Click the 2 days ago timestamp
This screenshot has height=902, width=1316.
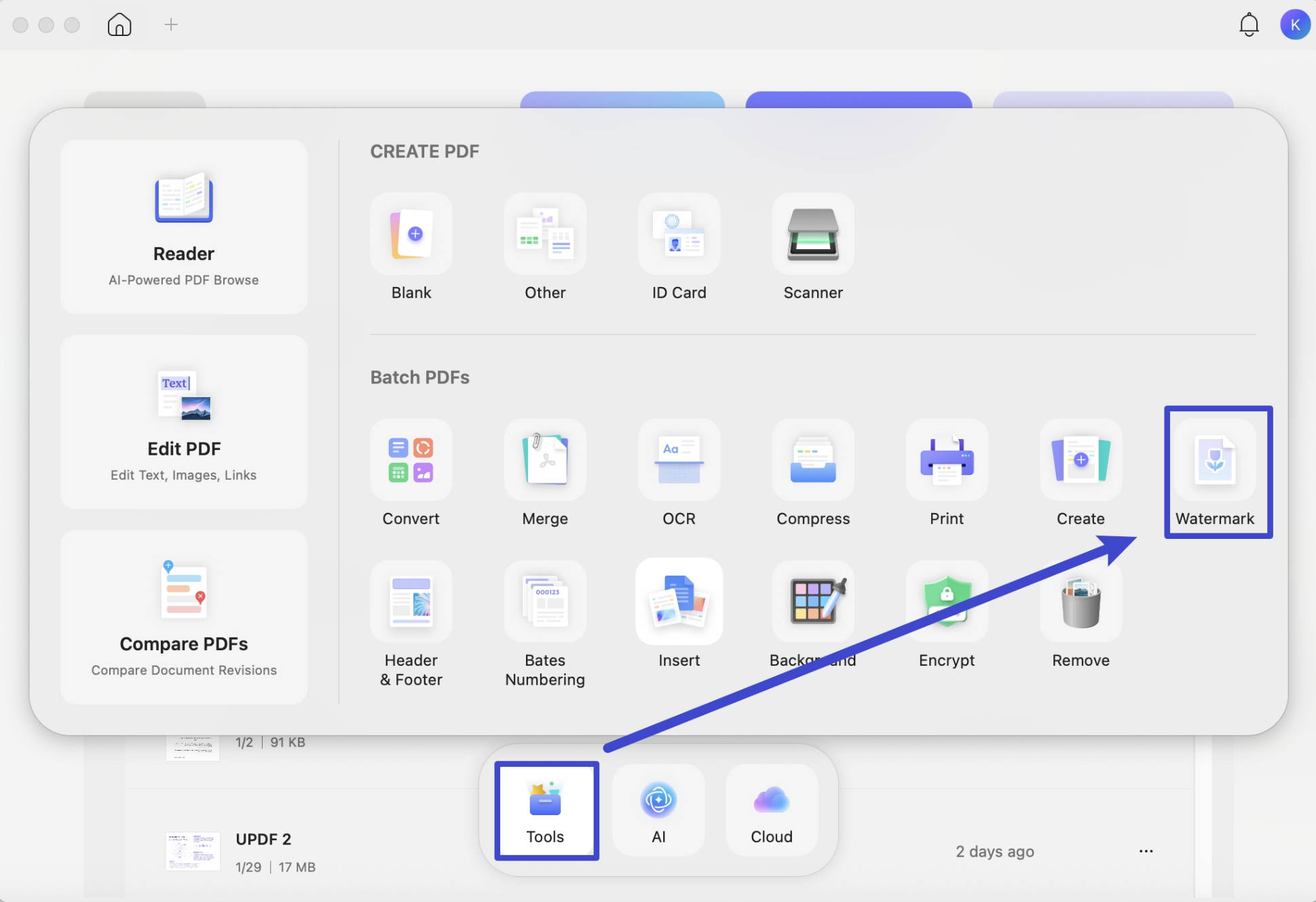click(995, 851)
